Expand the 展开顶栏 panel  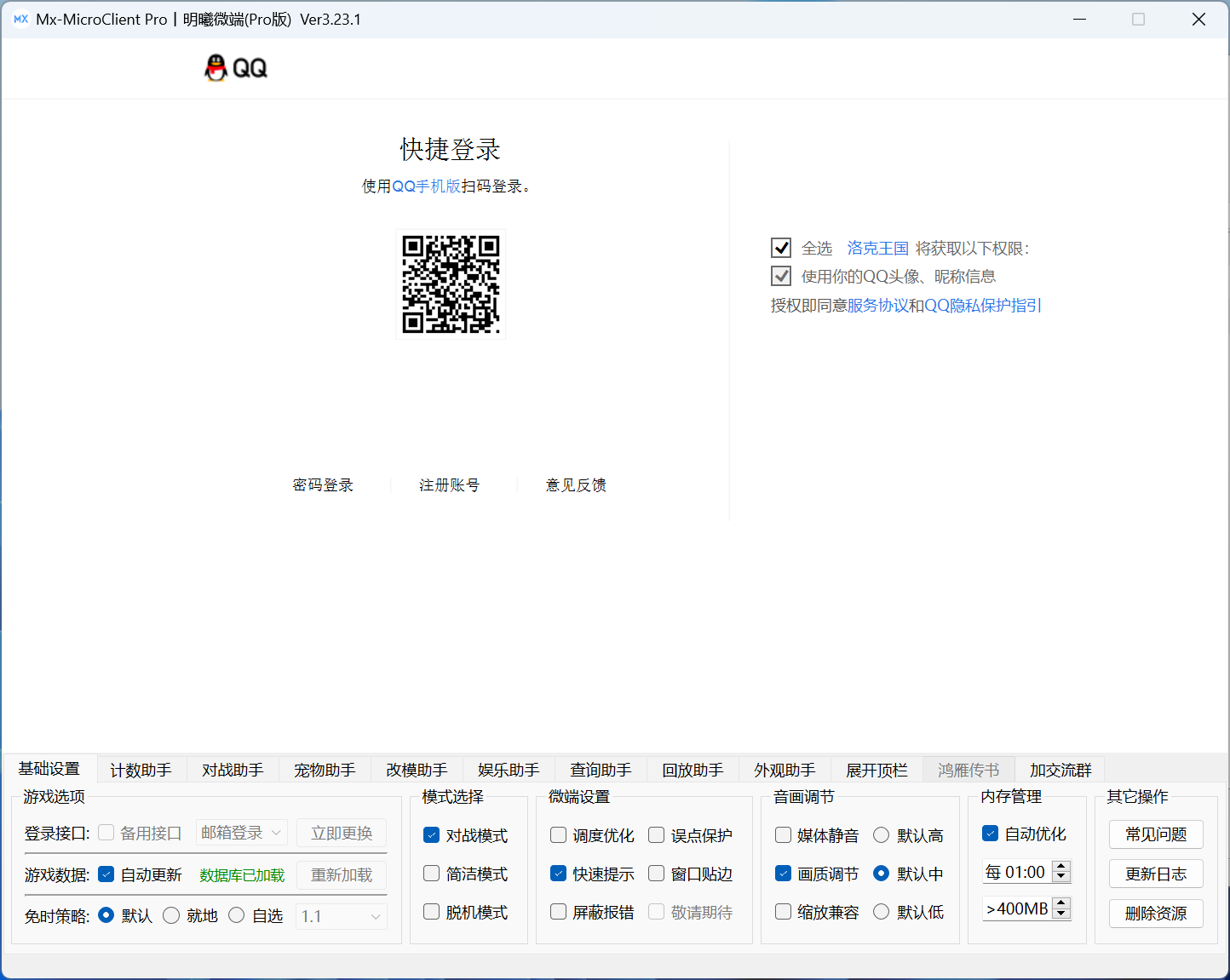(x=877, y=770)
